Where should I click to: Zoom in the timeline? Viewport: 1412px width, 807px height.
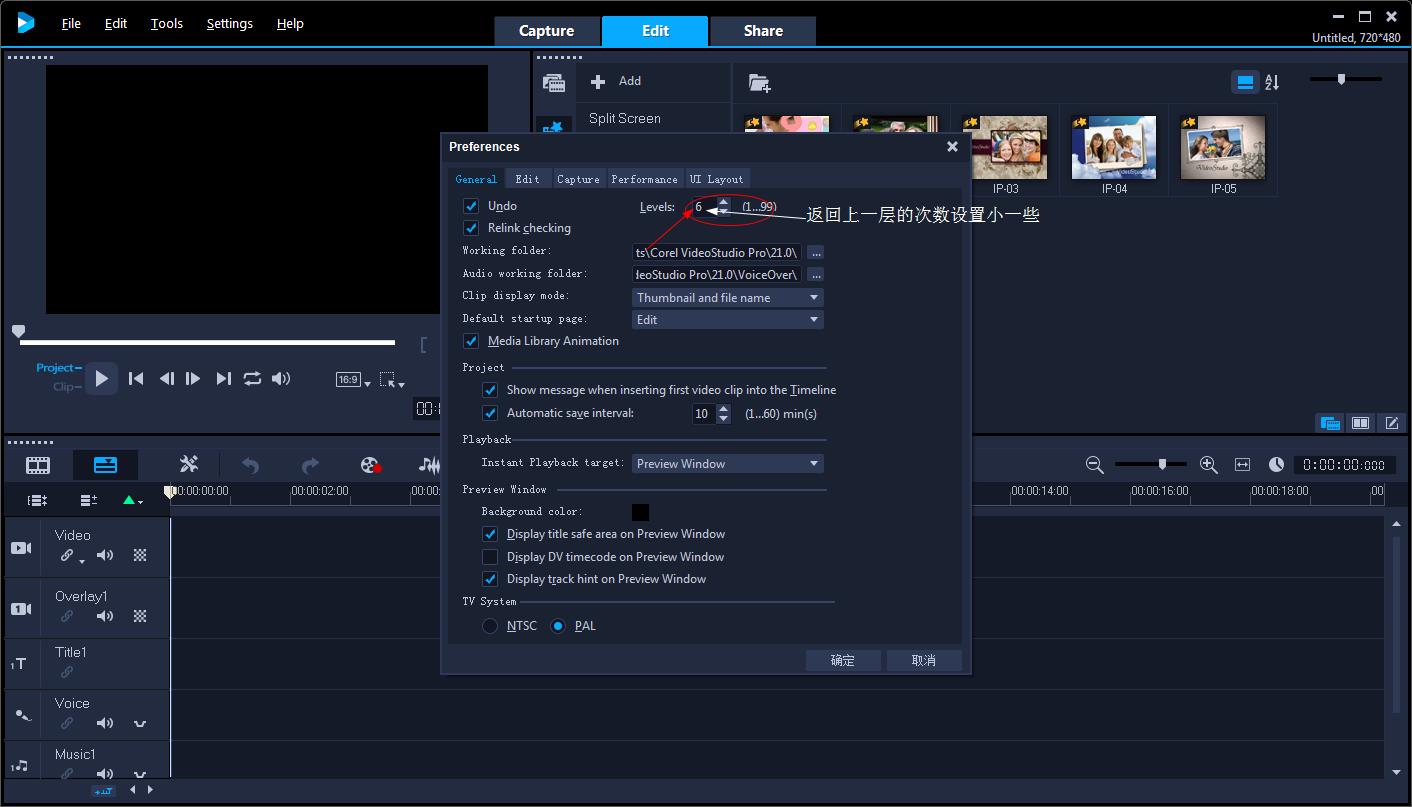(1208, 465)
